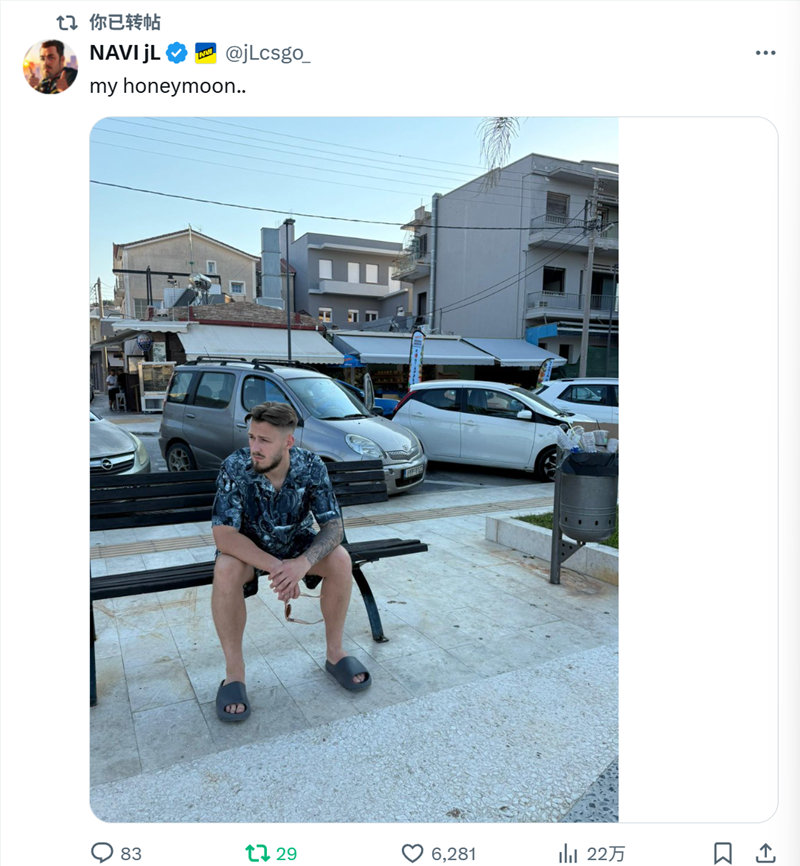Click the reply comment bubble icon
The width and height of the screenshot is (800, 866).
point(102,853)
